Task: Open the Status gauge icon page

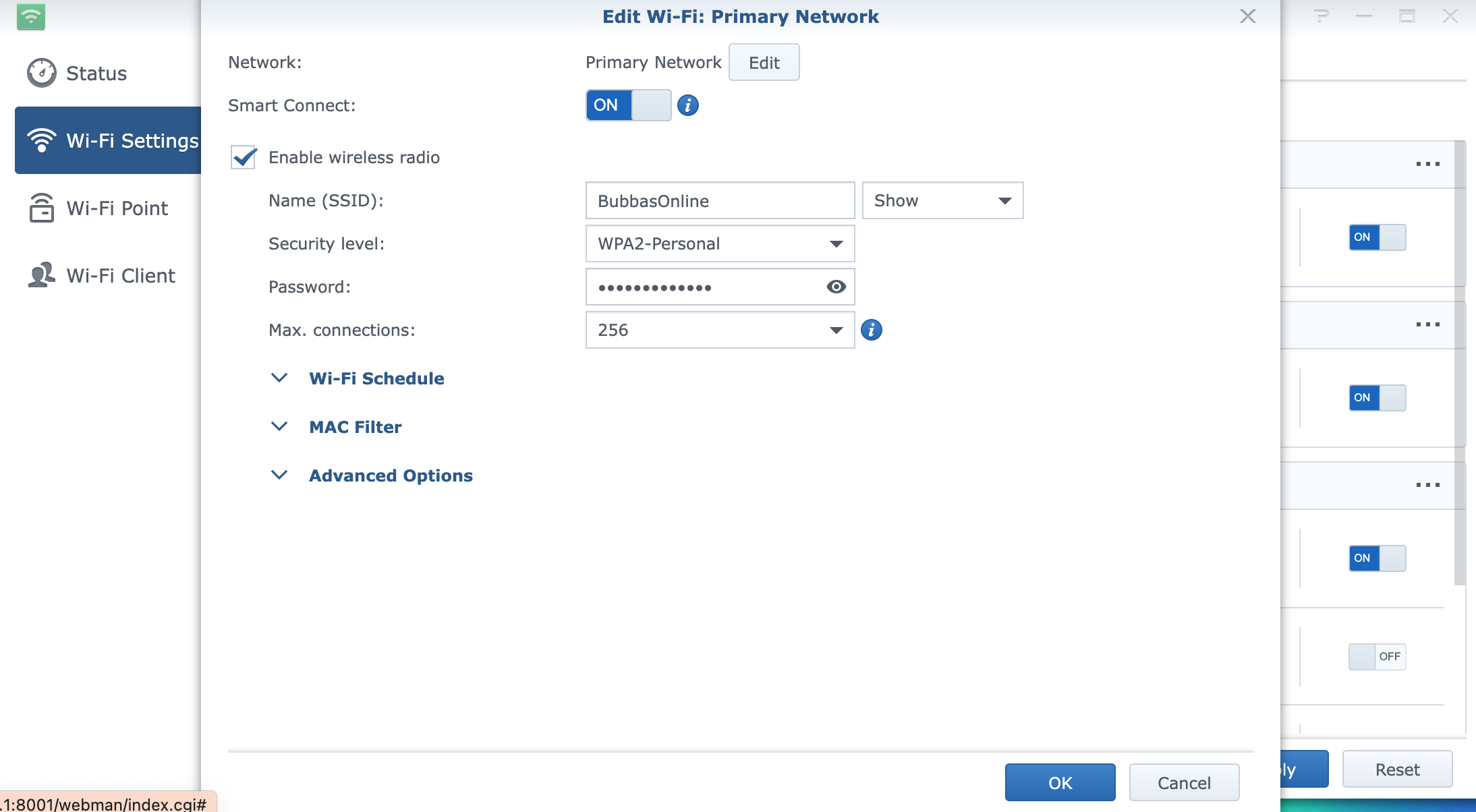Action: tap(42, 73)
